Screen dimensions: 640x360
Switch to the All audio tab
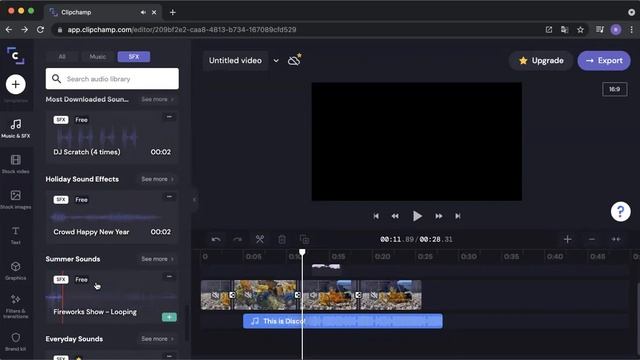click(62, 57)
